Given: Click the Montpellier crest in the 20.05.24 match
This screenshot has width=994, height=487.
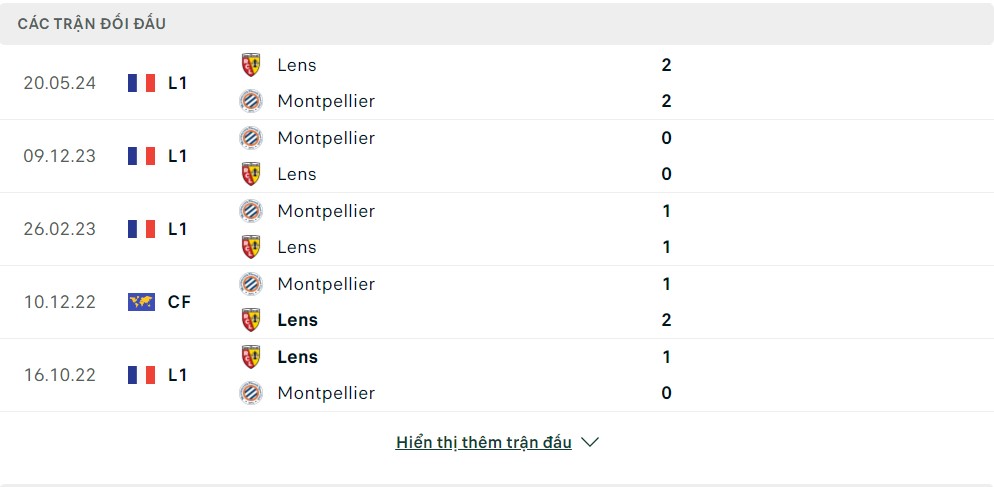Looking at the screenshot, I should pos(251,101).
